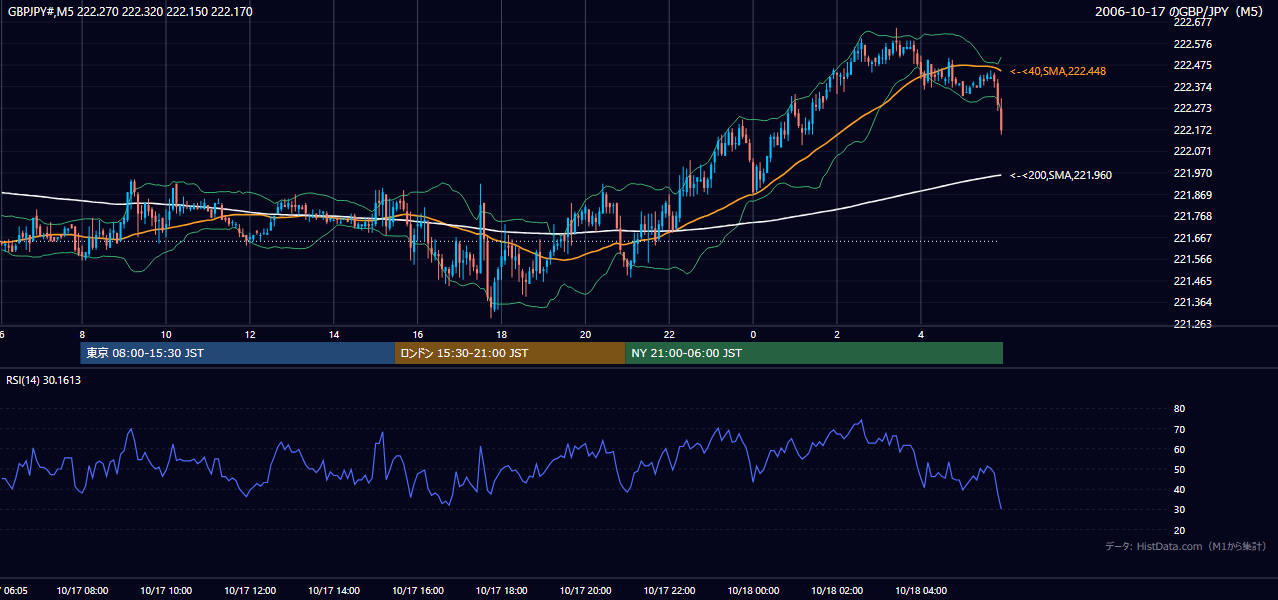Click hour tick 12 below price chart

click(250, 334)
